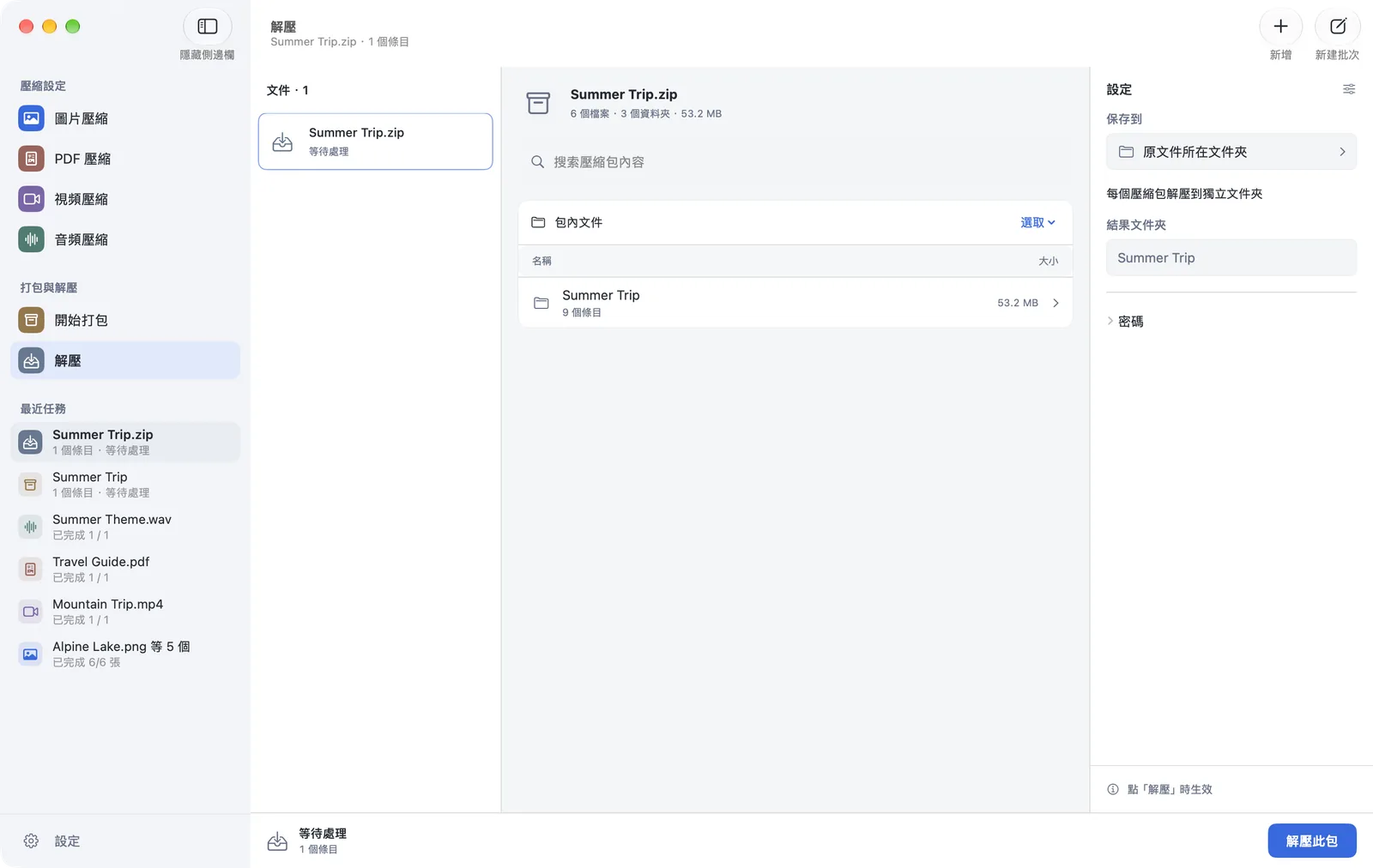Open recent task Mountain Trip.mp4
Image resolution: width=1373 pixels, height=868 pixels.
pos(125,612)
